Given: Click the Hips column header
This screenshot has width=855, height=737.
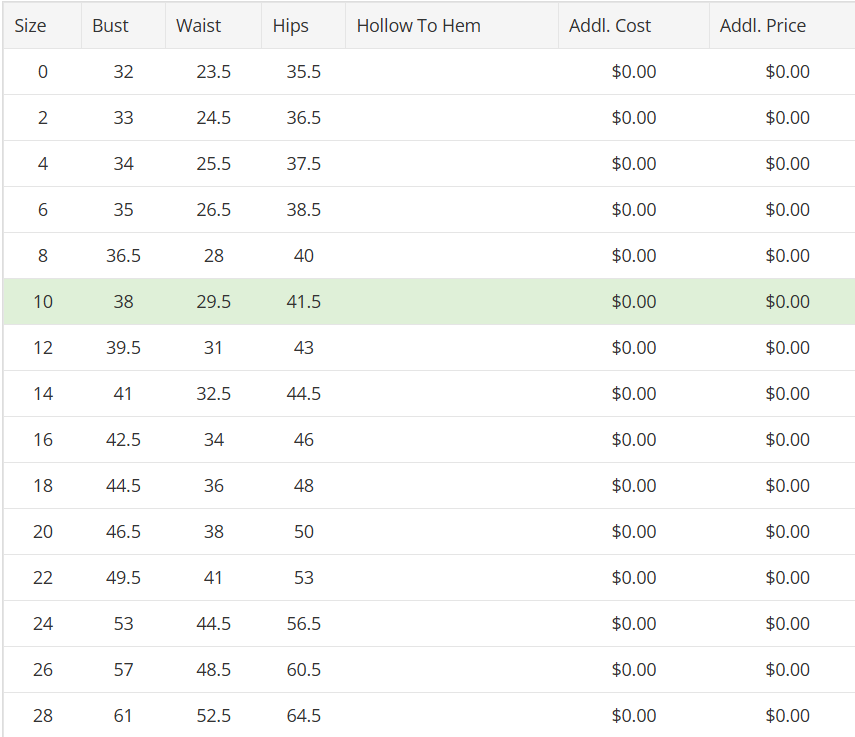Looking at the screenshot, I should (x=304, y=26).
